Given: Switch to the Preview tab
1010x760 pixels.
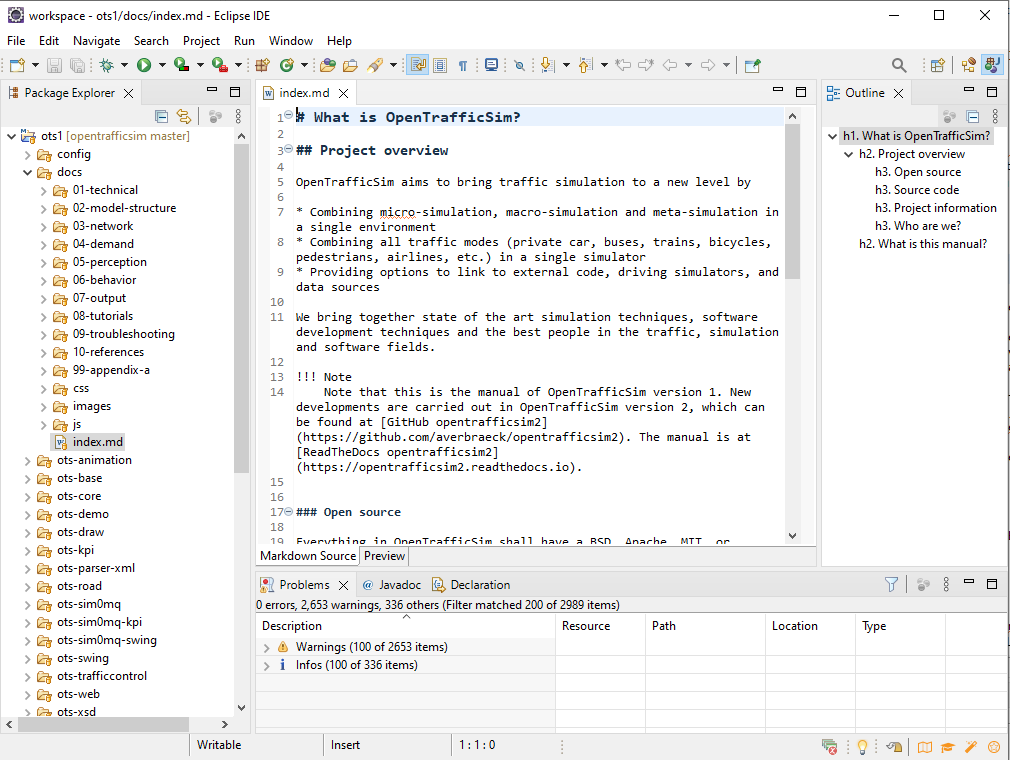Looking at the screenshot, I should [385, 556].
